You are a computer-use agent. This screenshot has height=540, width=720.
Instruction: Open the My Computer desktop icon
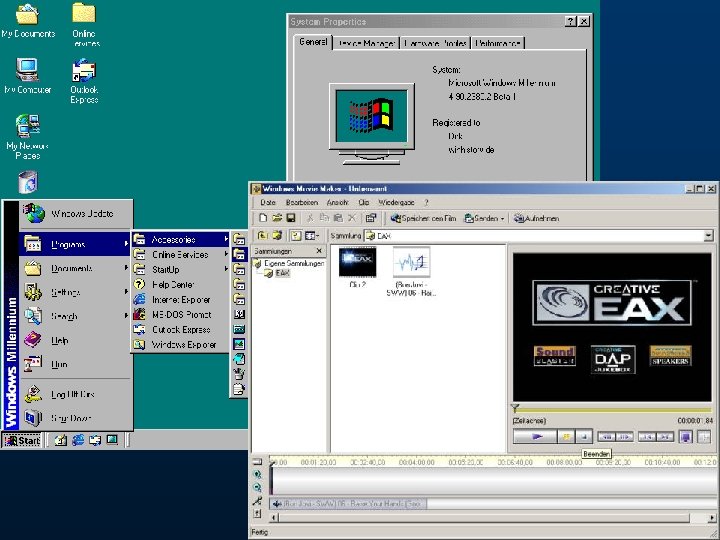coord(28,76)
